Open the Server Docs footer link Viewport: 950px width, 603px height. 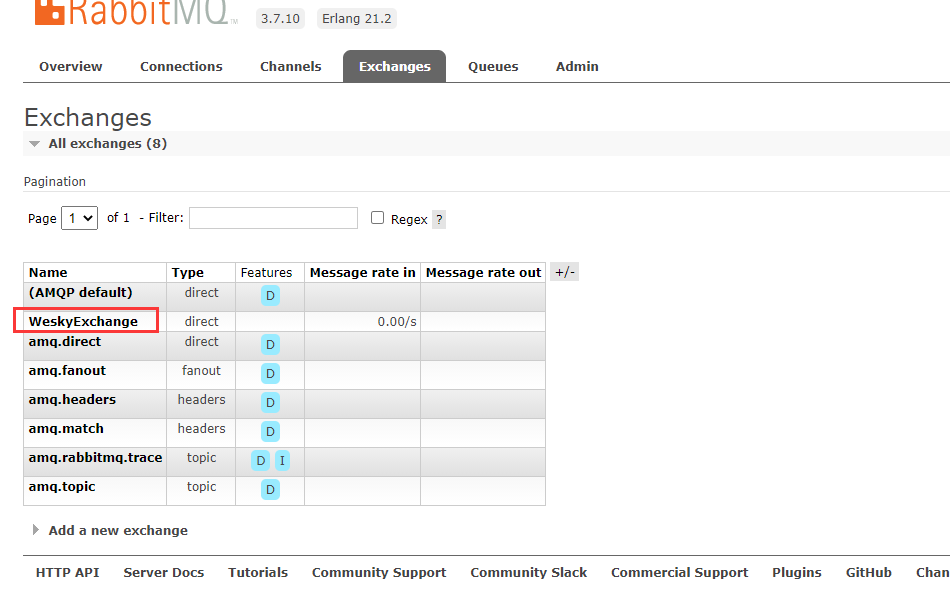pyautogui.click(x=164, y=573)
